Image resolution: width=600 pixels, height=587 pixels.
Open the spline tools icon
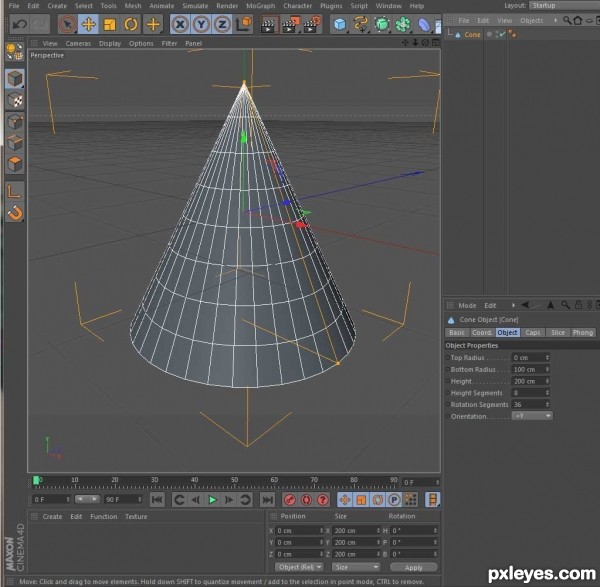point(360,24)
